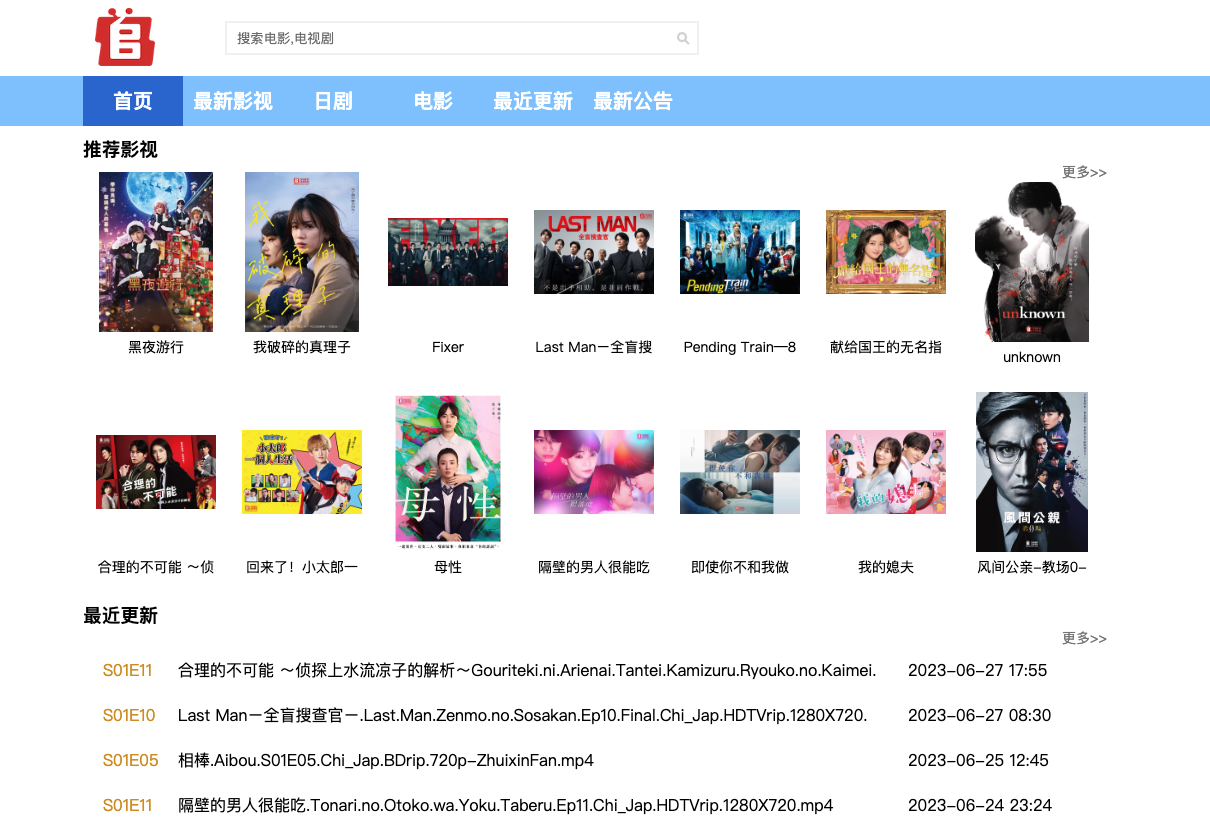Open the Last.Man.Zenmo.no.Sosakan.Ep10 update link

pyautogui.click(x=523, y=715)
